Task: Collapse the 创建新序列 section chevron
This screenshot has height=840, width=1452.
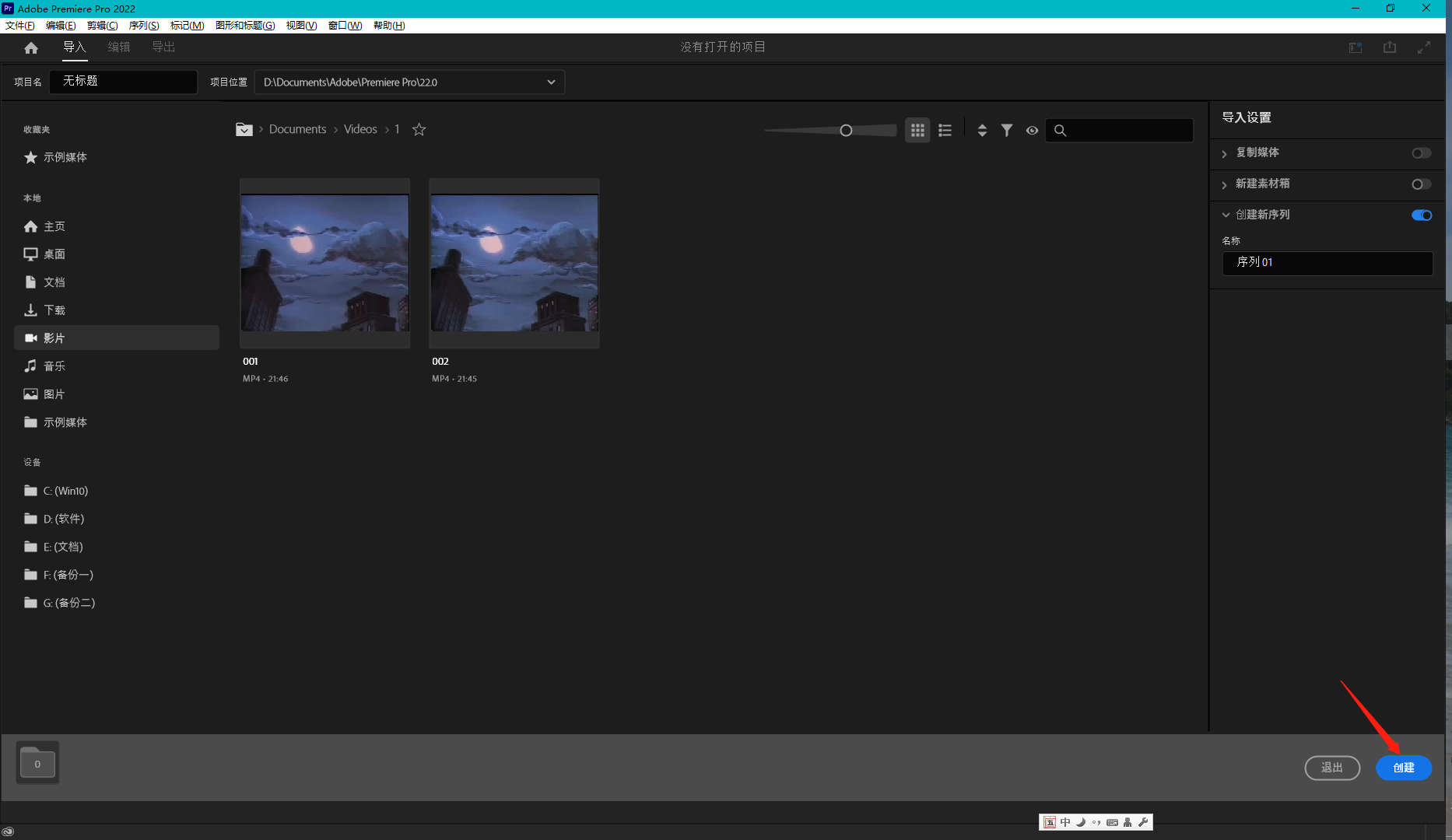Action: pyautogui.click(x=1226, y=215)
